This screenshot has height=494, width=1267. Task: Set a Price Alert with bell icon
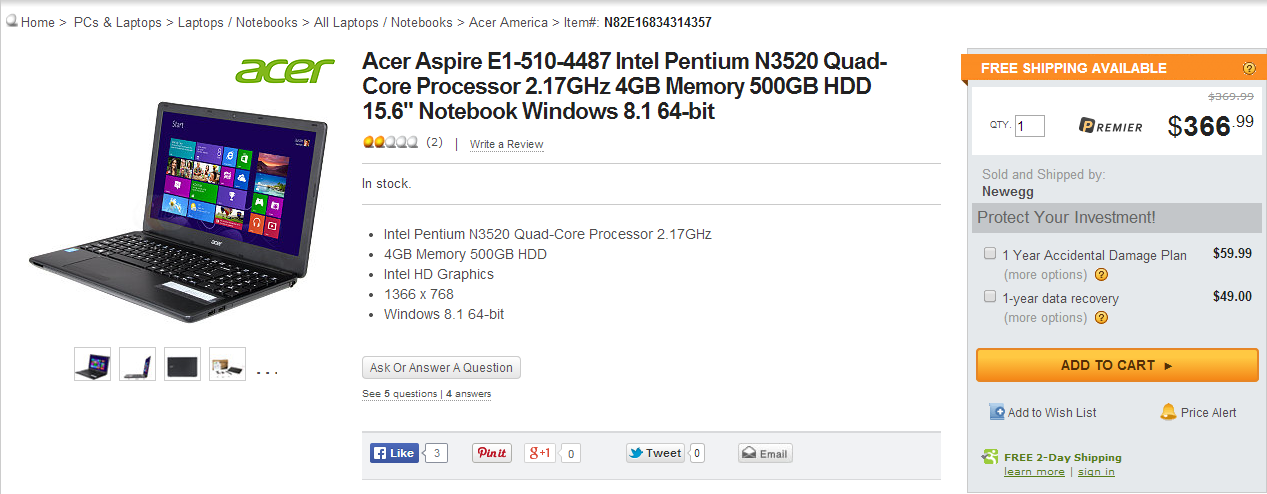[x=1168, y=412]
